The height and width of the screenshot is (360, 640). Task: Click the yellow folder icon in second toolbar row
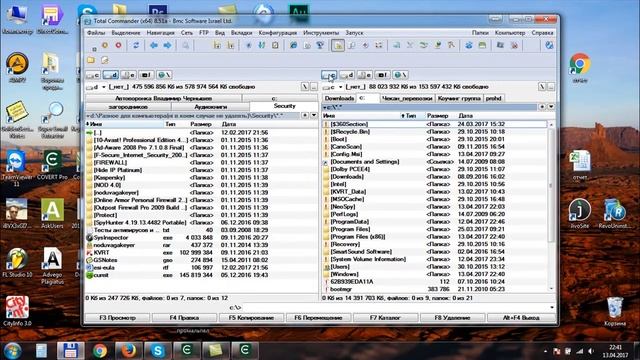91,60
